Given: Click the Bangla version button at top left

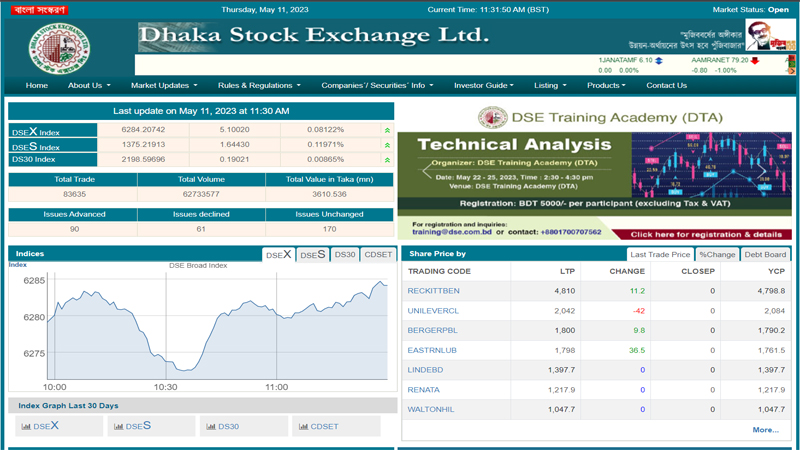Looking at the screenshot, I should tap(40, 10).
